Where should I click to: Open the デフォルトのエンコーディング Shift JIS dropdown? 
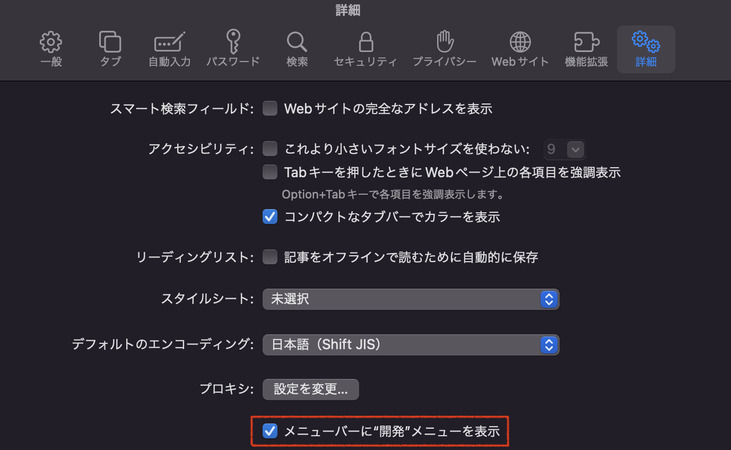point(411,345)
